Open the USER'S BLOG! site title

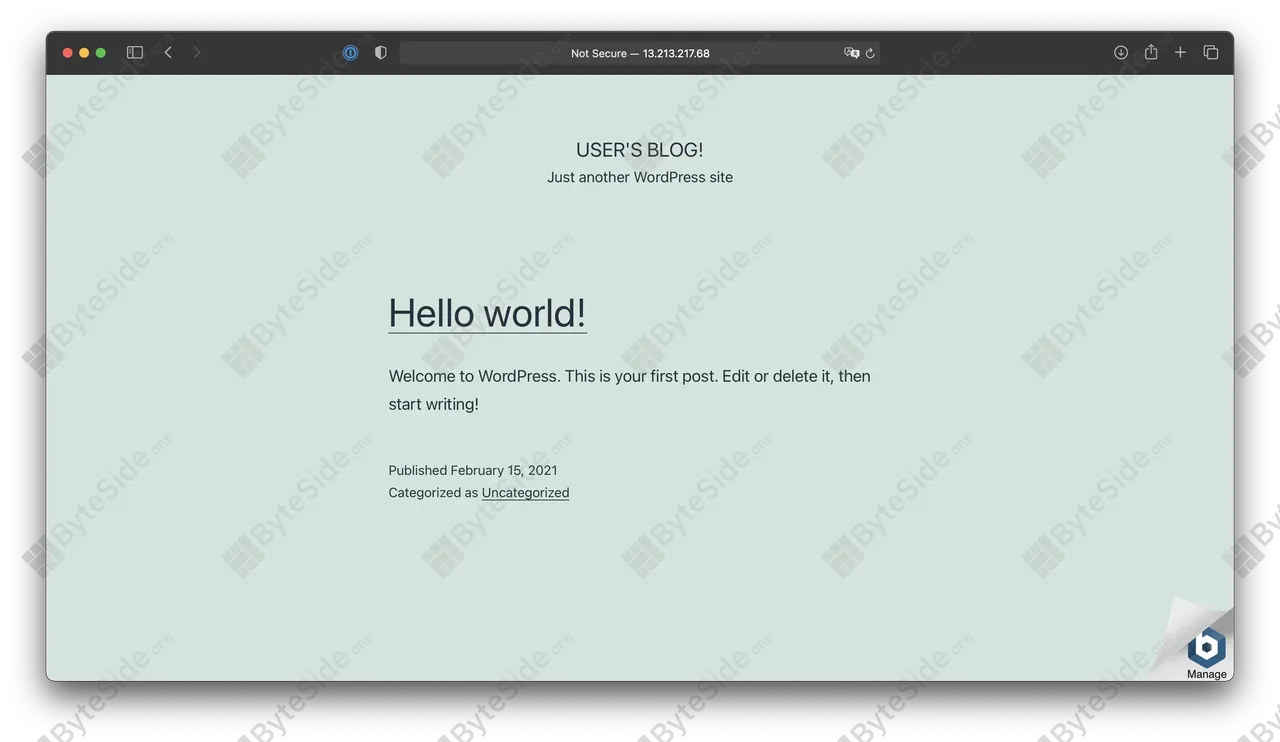(x=640, y=150)
